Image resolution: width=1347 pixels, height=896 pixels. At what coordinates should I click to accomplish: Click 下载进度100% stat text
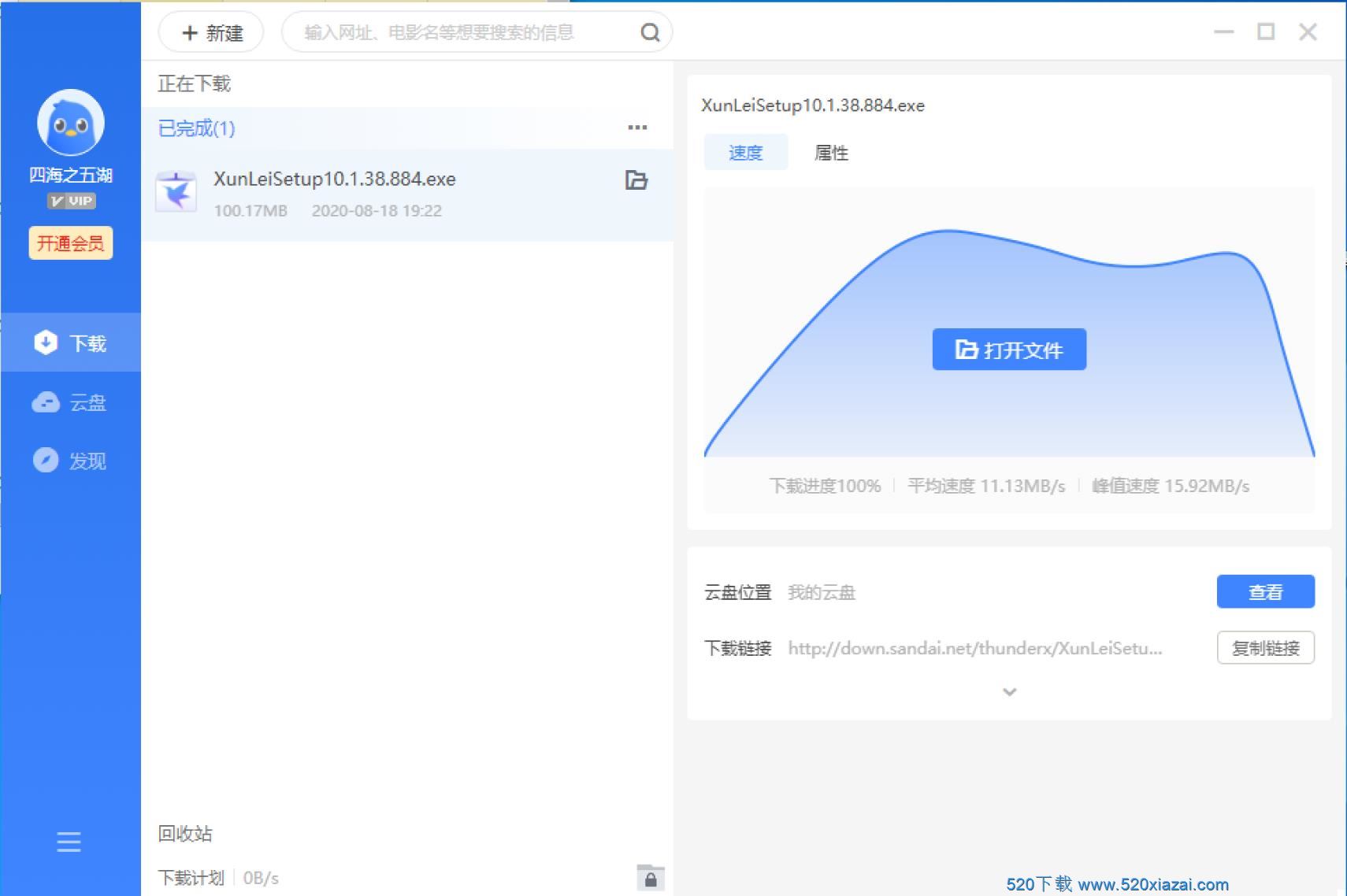point(825,486)
